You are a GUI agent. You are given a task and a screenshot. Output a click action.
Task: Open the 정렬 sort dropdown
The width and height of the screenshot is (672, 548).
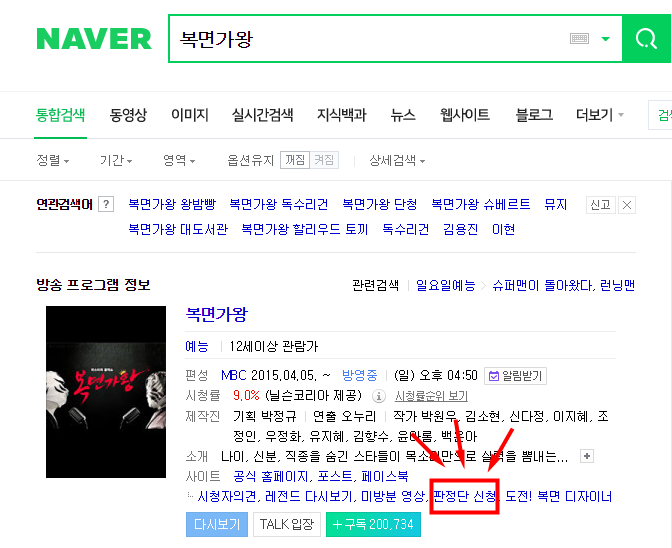(x=53, y=161)
